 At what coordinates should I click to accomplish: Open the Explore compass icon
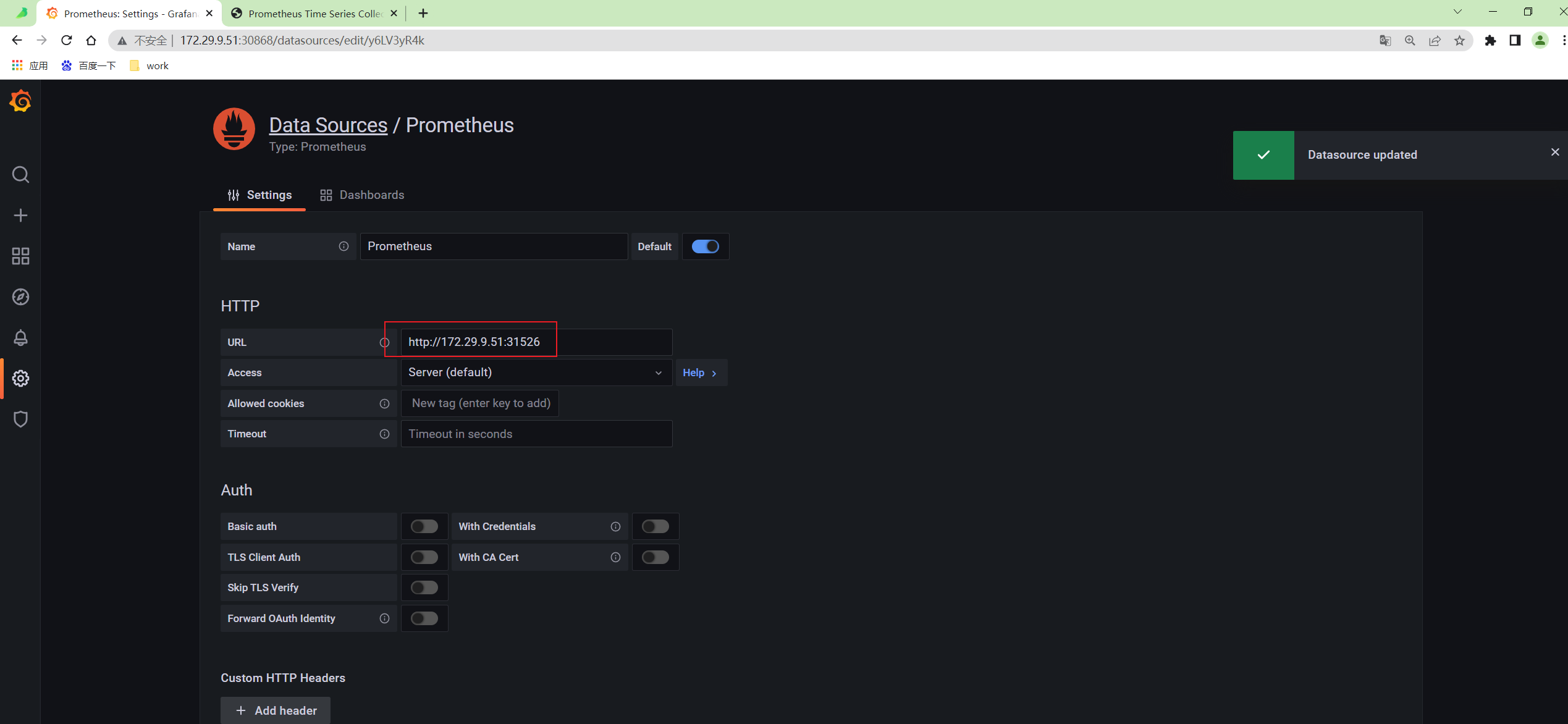point(20,297)
